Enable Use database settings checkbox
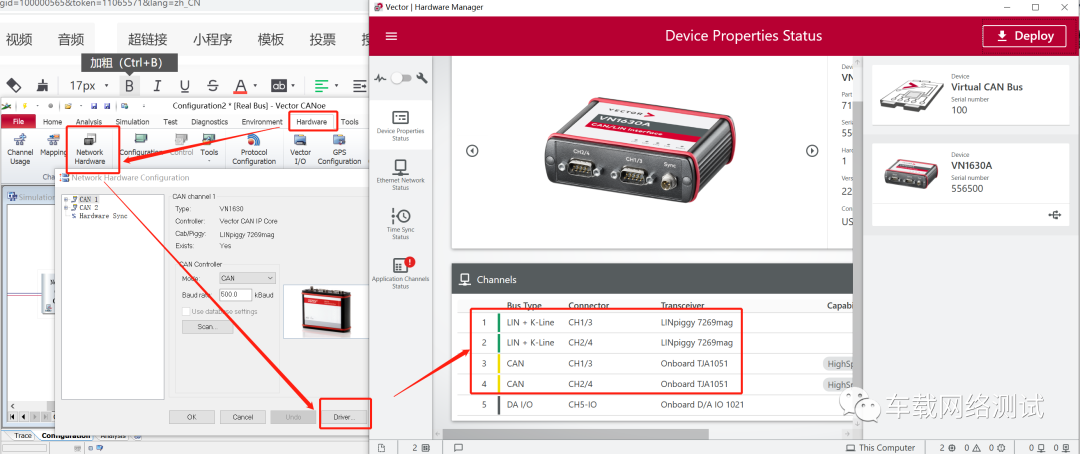Screen dimensions: 1080x454 pos(186,311)
